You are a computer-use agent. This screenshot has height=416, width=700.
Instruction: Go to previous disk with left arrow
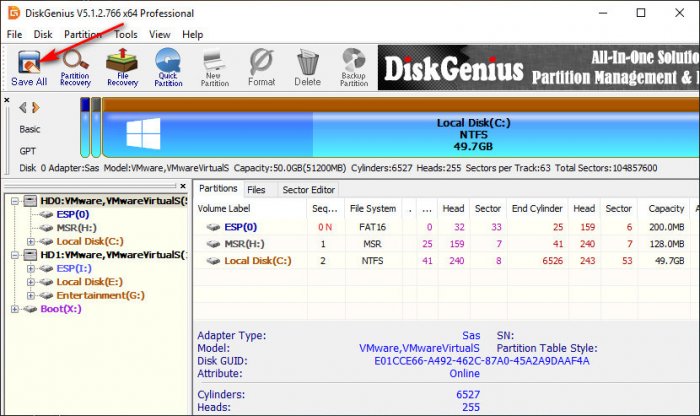pos(22,108)
